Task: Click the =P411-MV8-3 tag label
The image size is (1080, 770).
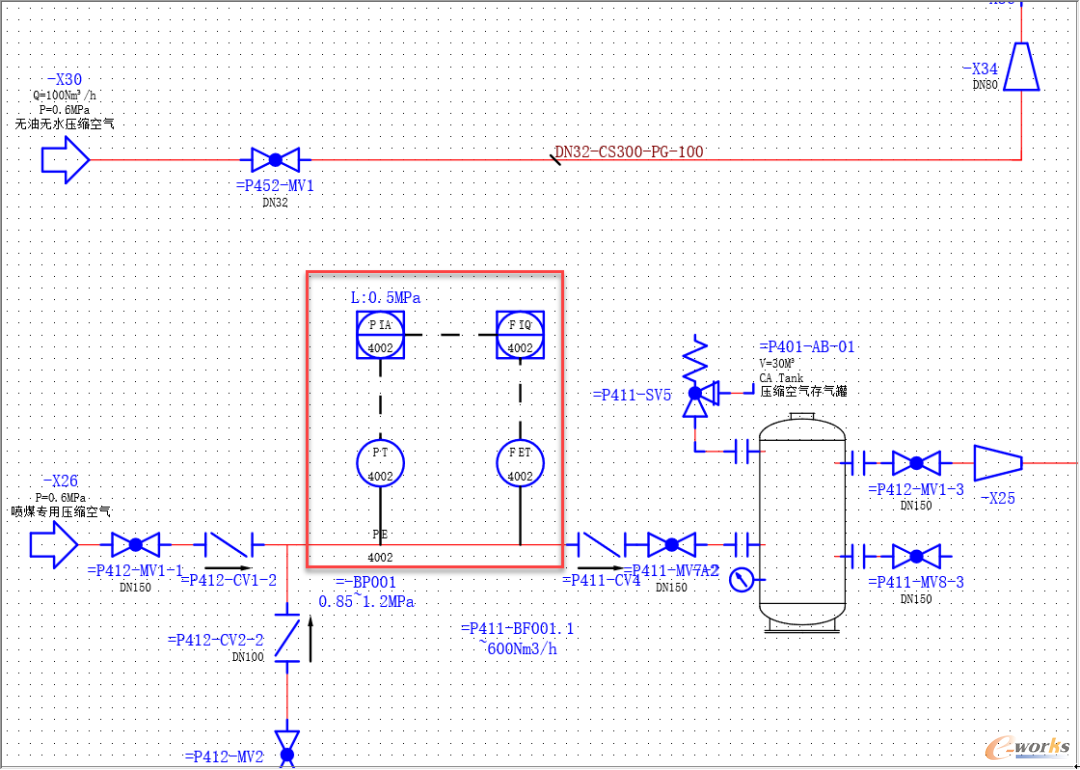Action: point(917,583)
